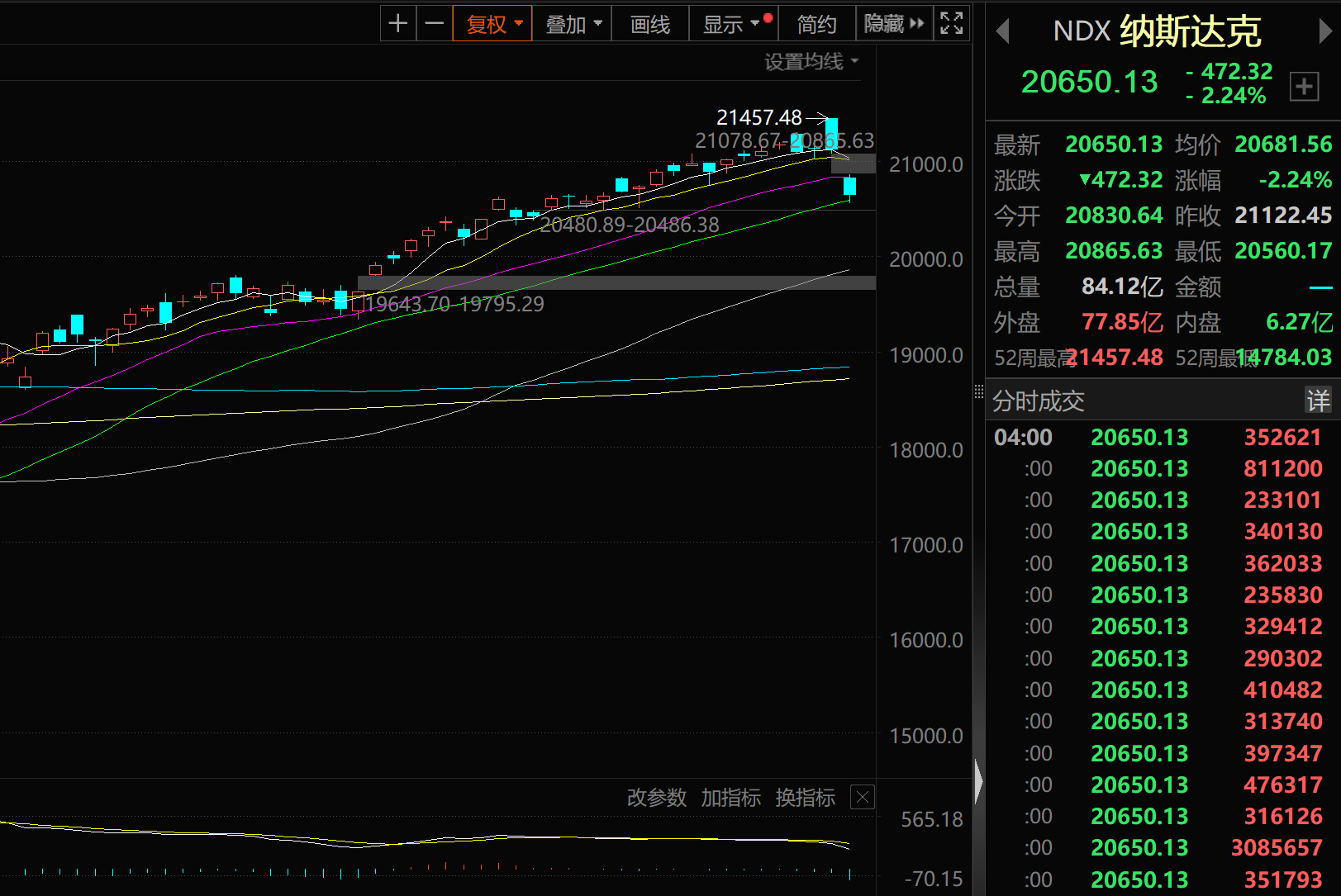Open the 设置均线 moving average settings

[x=811, y=62]
